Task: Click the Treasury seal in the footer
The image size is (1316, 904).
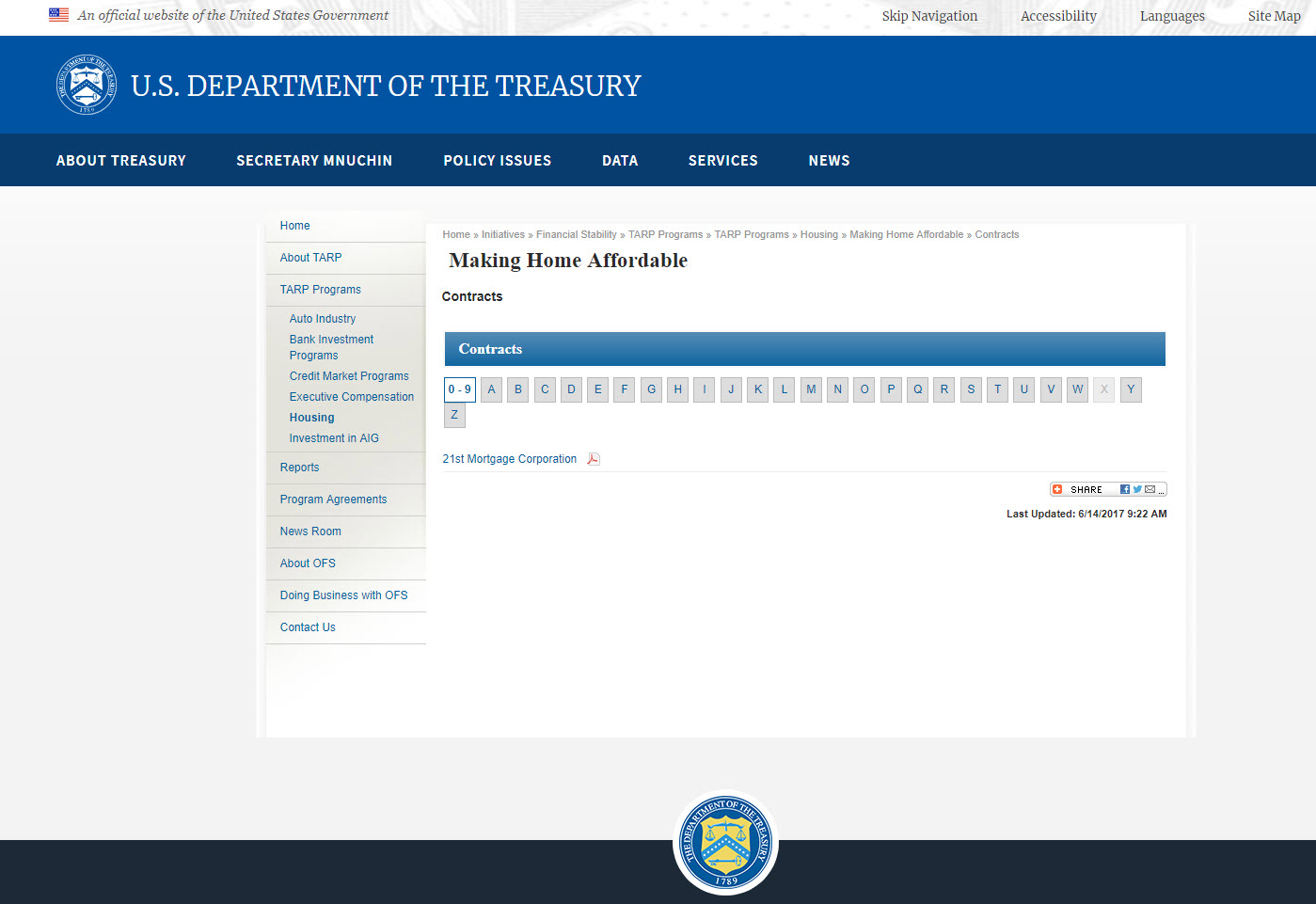Action: (725, 843)
